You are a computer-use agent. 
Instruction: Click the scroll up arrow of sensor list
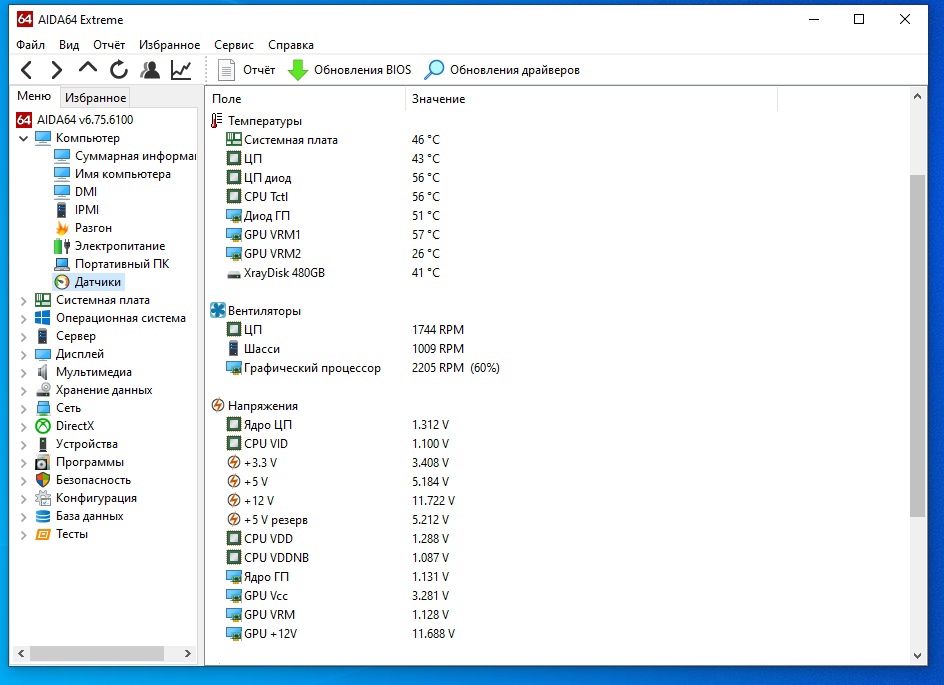[917, 96]
